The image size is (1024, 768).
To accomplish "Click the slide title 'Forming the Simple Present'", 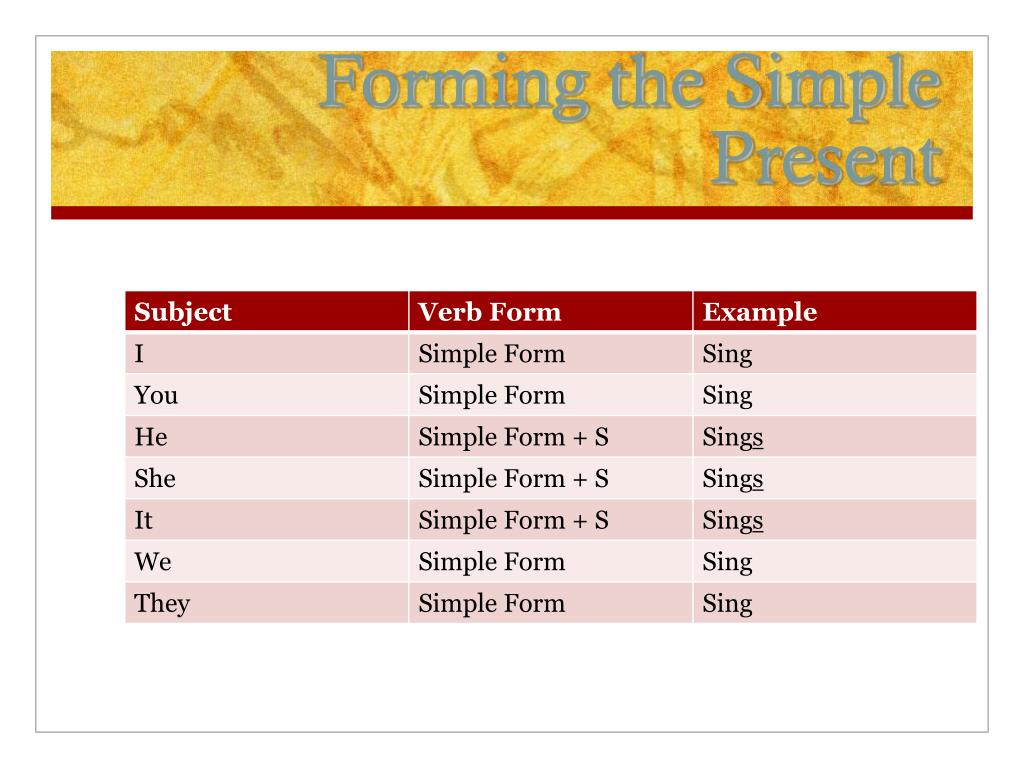I will 631,120.
